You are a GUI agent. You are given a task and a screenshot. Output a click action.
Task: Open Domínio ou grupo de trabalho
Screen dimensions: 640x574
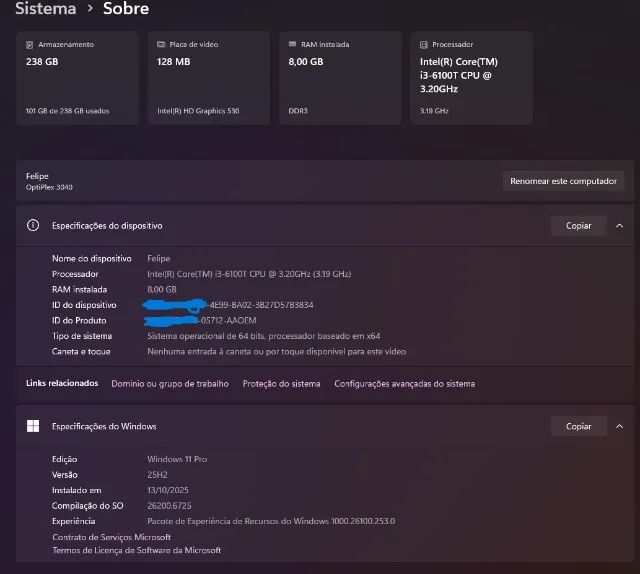pyautogui.click(x=170, y=384)
